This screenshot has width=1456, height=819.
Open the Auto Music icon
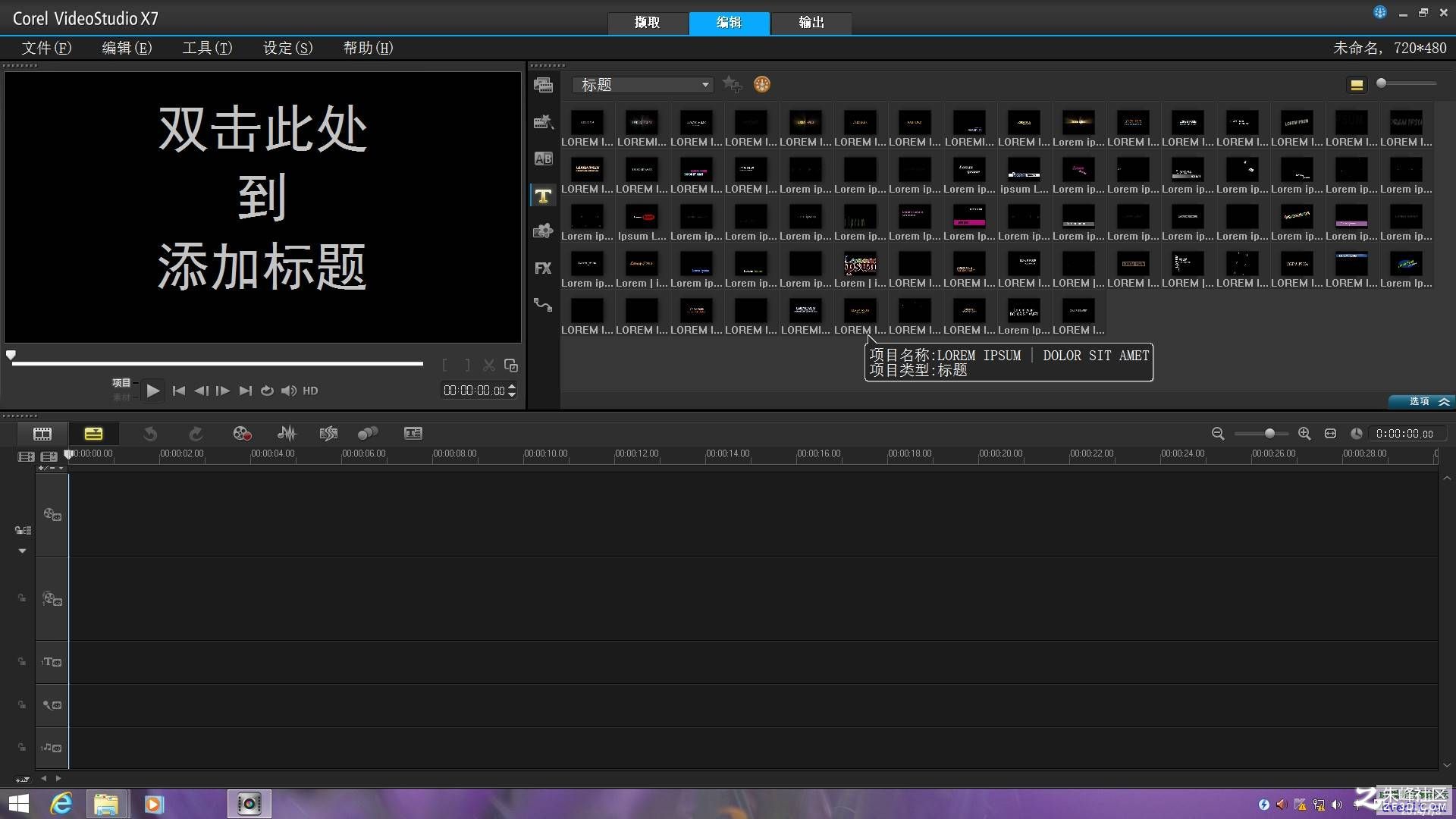coord(328,433)
